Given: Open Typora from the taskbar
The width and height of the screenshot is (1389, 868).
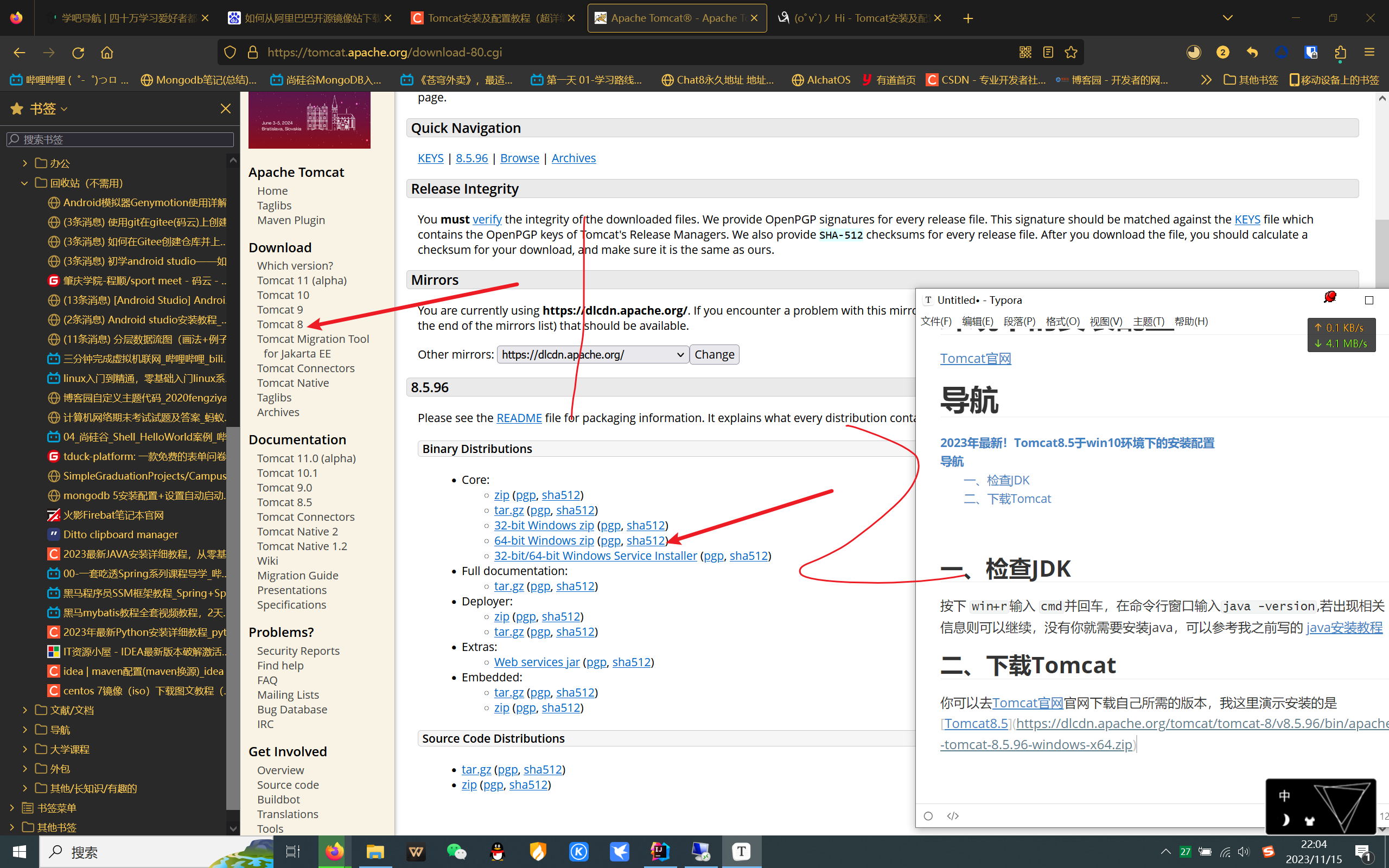Looking at the screenshot, I should [x=742, y=852].
